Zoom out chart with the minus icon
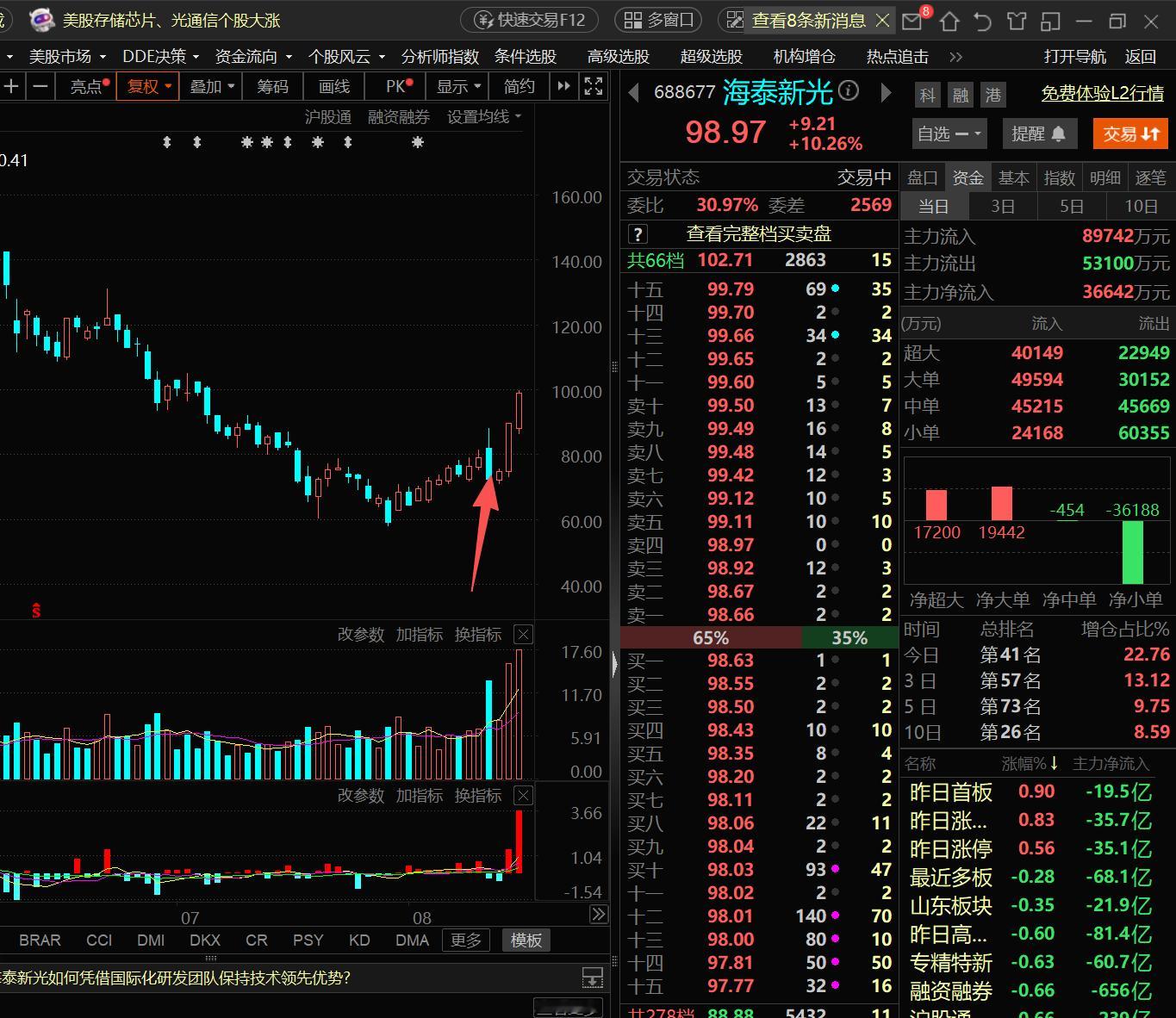The height and width of the screenshot is (1018, 1176). coord(40,86)
